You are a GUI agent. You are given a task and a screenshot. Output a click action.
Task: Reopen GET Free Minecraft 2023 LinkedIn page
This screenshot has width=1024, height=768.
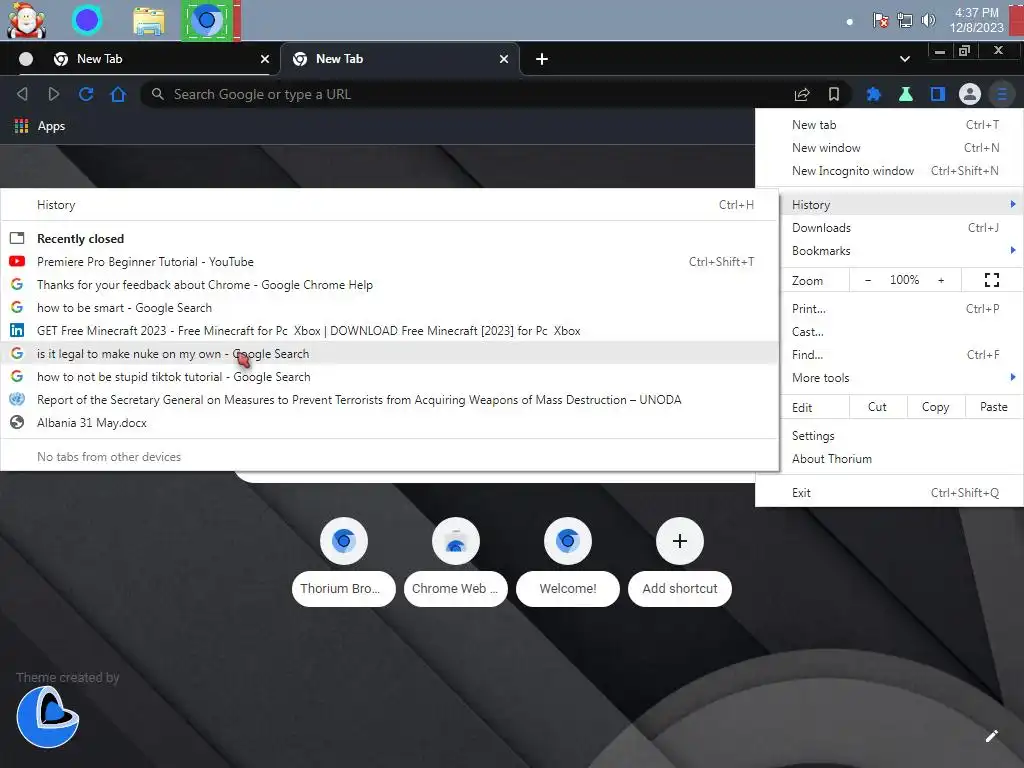389,330
